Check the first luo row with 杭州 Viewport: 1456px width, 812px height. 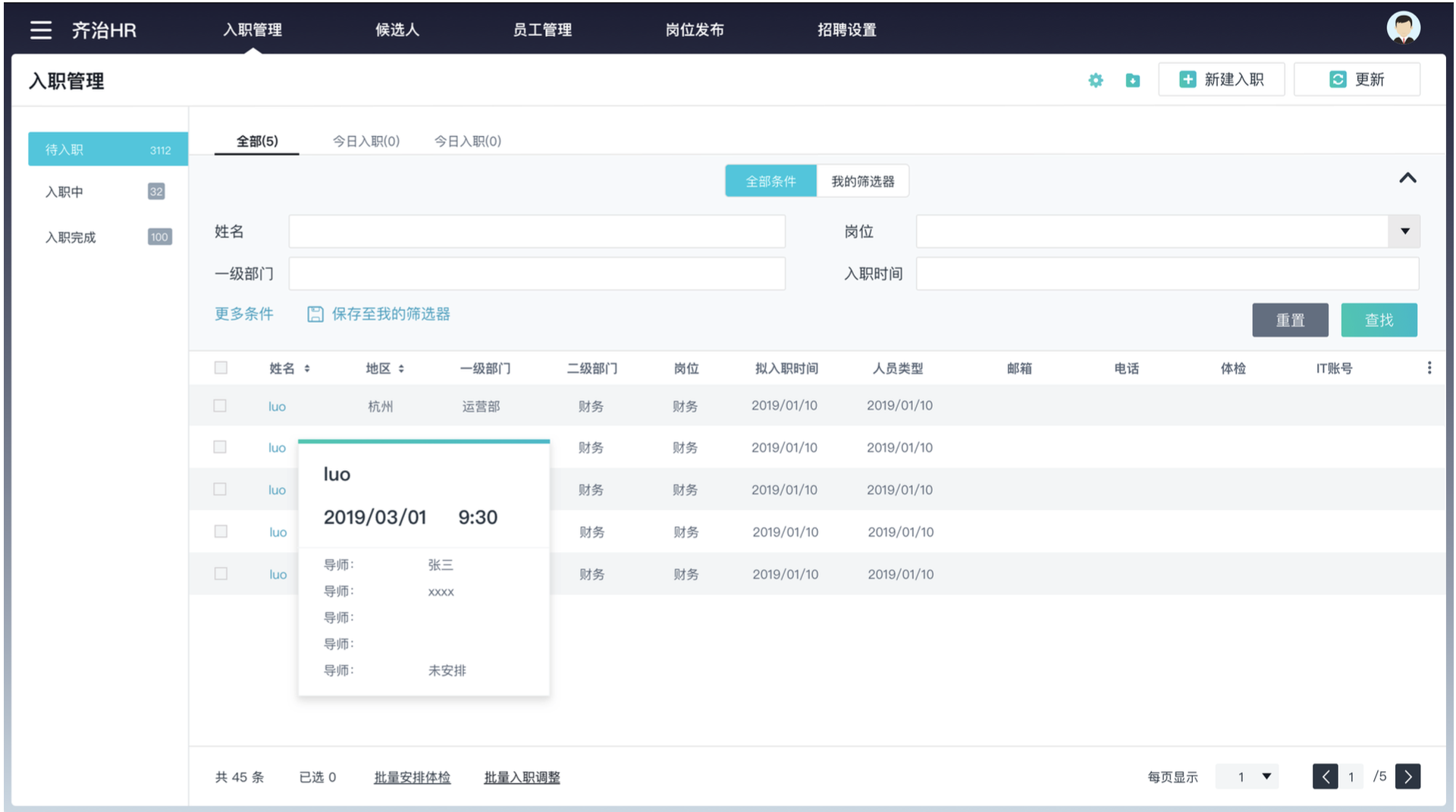point(220,406)
